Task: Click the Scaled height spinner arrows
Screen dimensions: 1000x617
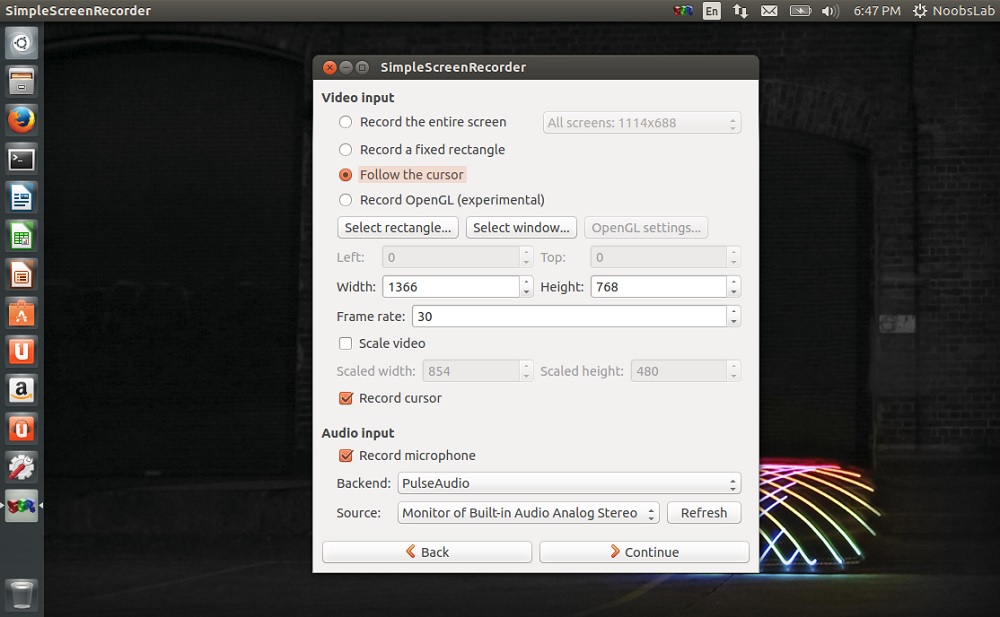Action: click(x=733, y=371)
